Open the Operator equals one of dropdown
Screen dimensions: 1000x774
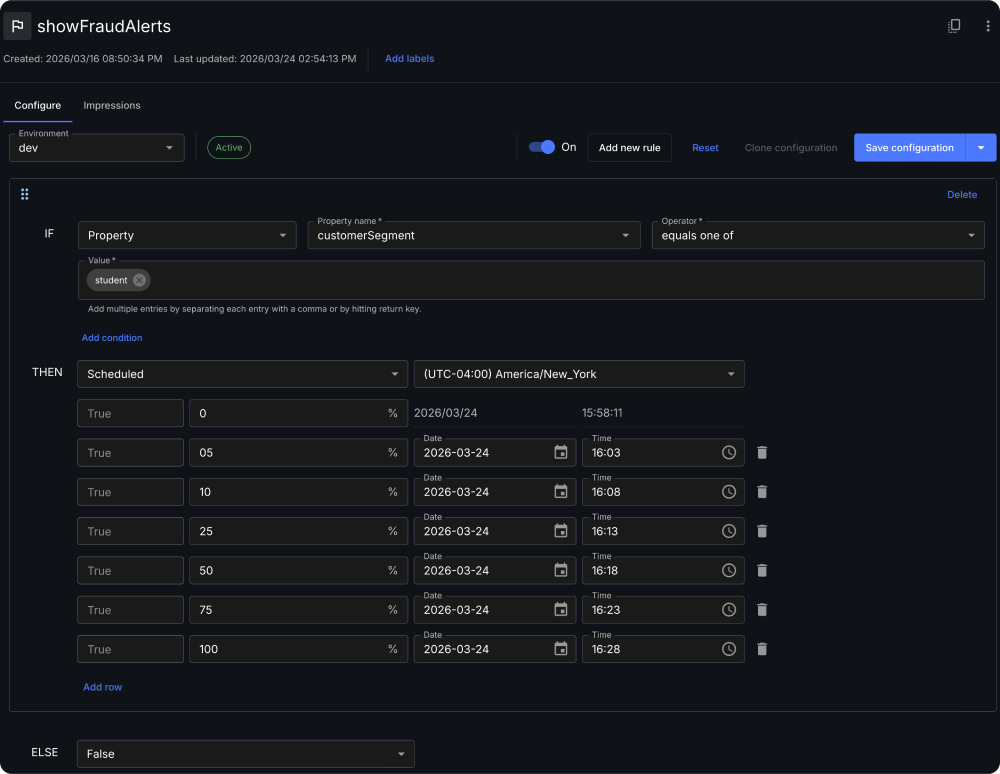point(818,235)
